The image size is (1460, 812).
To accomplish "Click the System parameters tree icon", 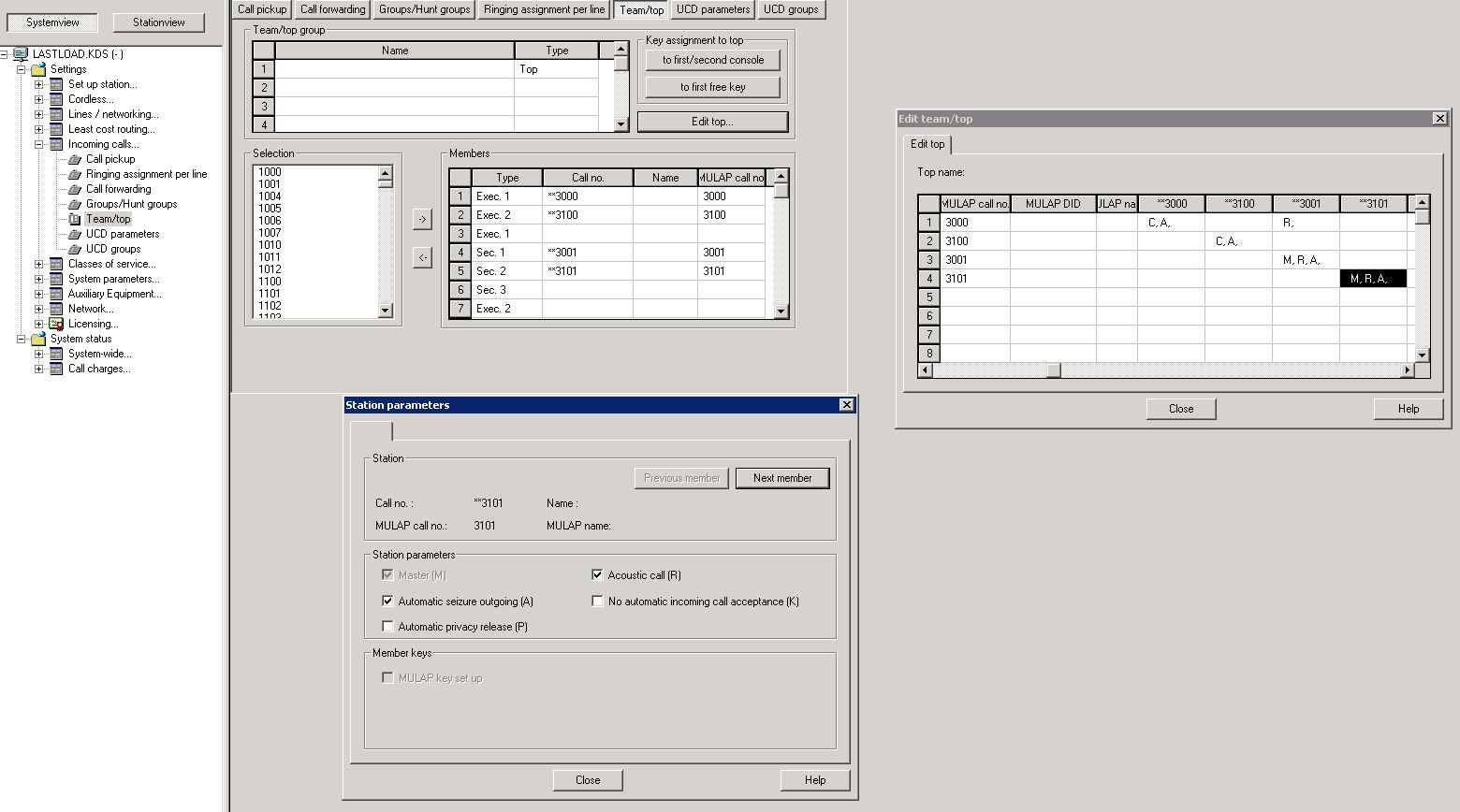I will pyautogui.click(x=56, y=279).
